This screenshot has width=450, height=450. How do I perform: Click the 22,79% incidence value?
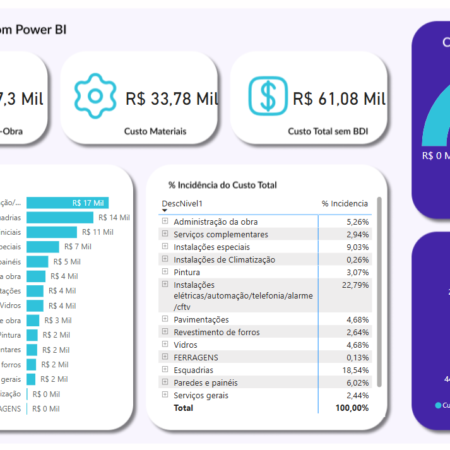click(x=355, y=285)
